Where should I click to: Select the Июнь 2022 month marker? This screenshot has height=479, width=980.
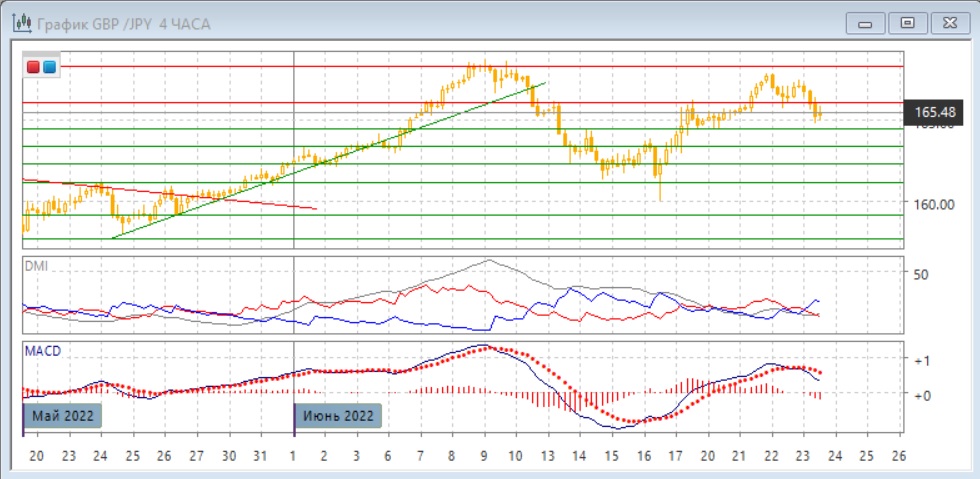click(x=338, y=415)
